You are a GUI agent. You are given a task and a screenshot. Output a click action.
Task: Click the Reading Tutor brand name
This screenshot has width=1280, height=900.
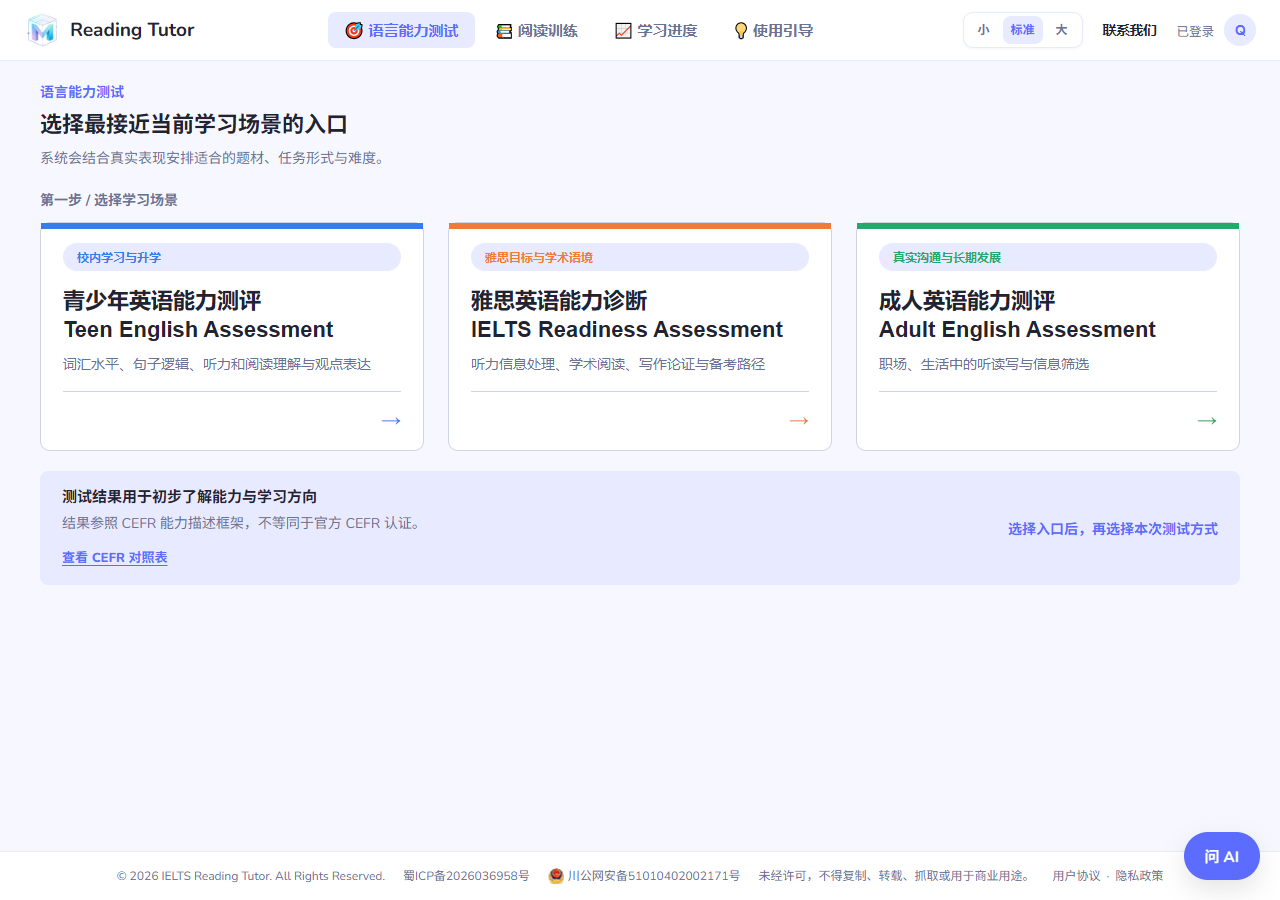tap(132, 30)
